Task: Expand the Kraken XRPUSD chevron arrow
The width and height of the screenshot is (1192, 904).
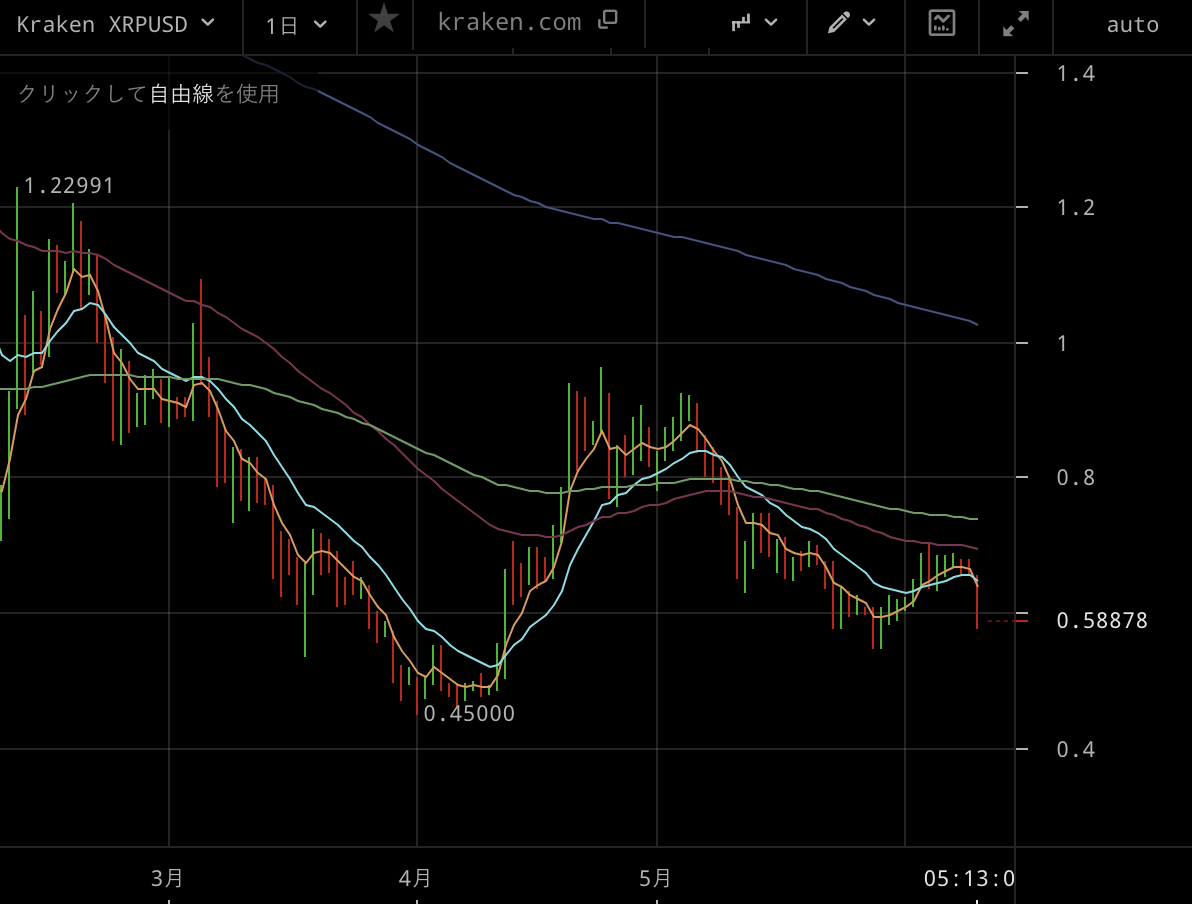Action: coord(208,23)
